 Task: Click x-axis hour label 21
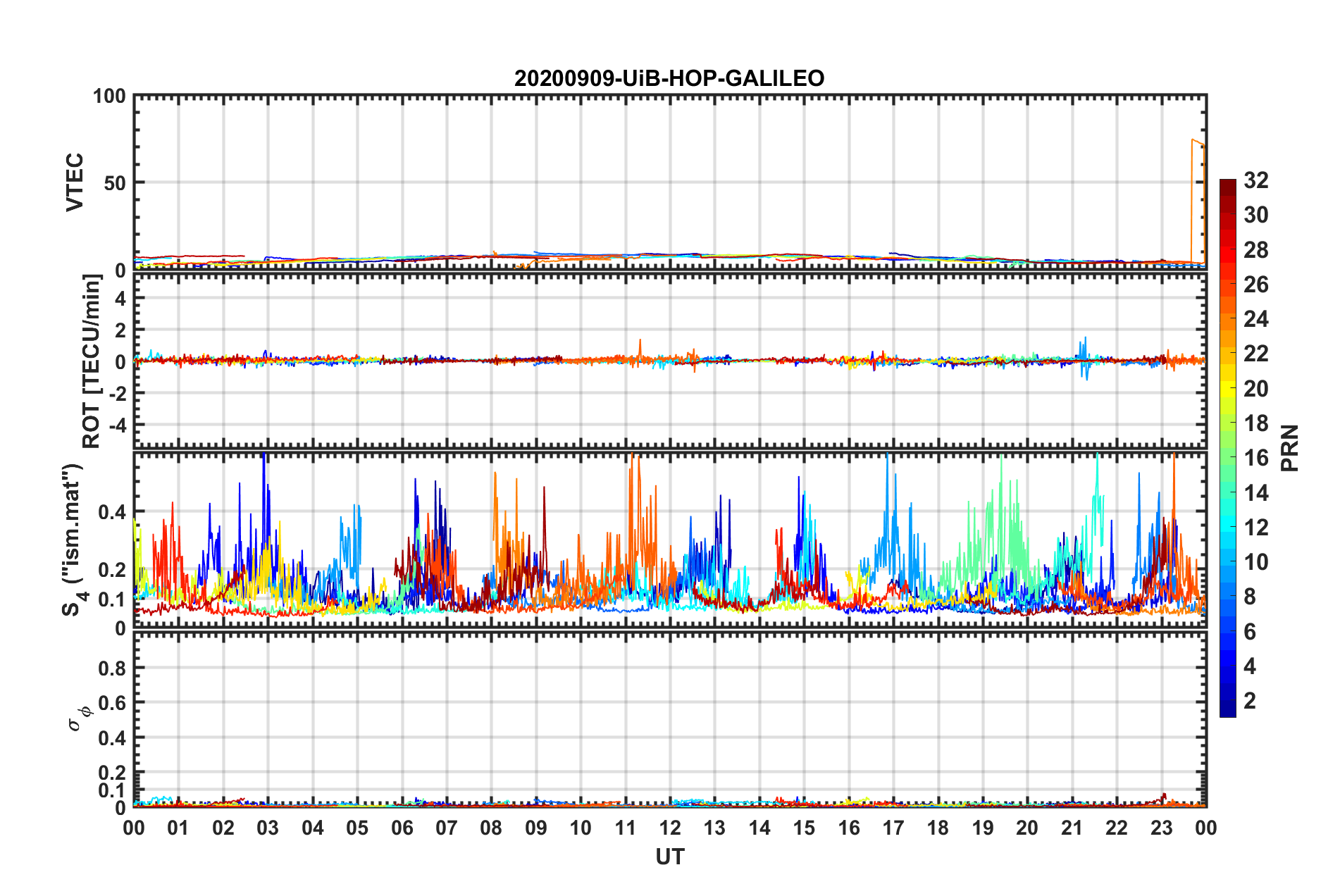pyautogui.click(x=1072, y=828)
